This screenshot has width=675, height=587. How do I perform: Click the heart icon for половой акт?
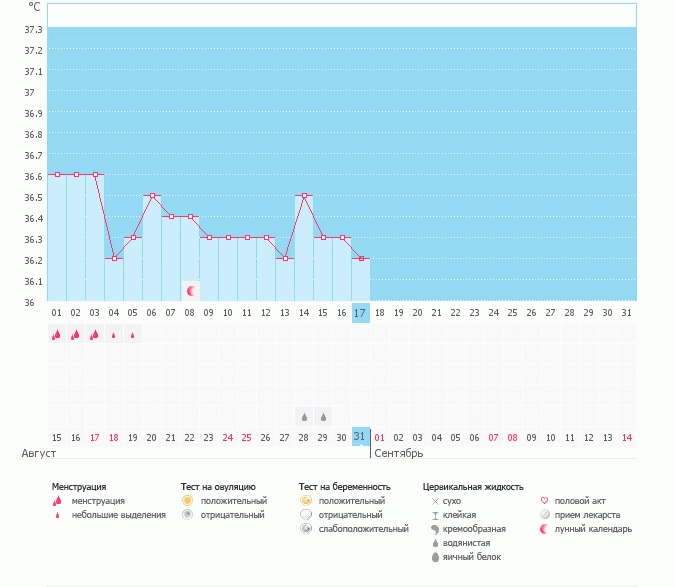(x=545, y=500)
